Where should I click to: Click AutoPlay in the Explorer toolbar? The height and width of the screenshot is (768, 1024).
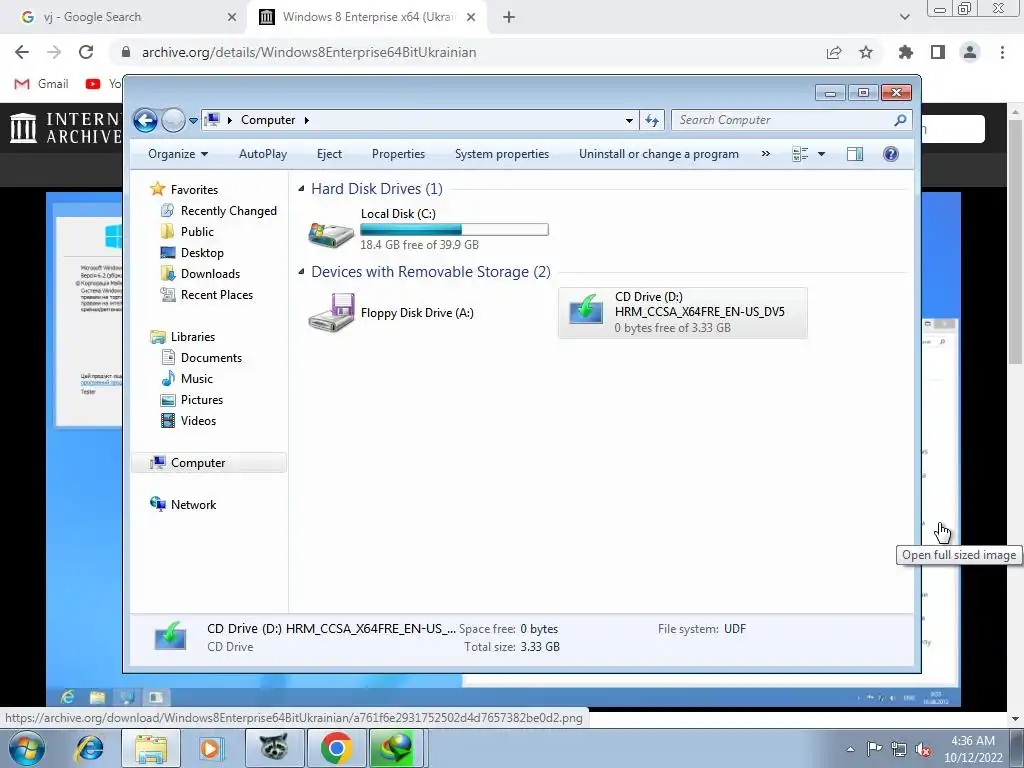point(263,154)
